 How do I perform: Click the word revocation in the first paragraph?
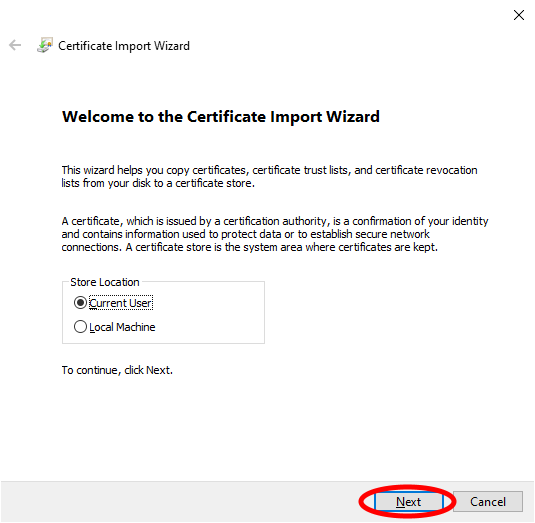click(451, 170)
